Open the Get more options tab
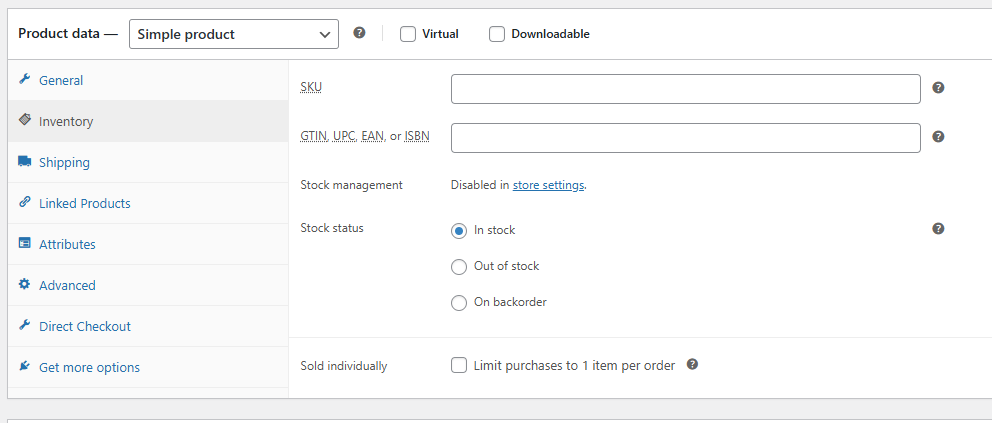This screenshot has height=423, width=992. coord(89,367)
